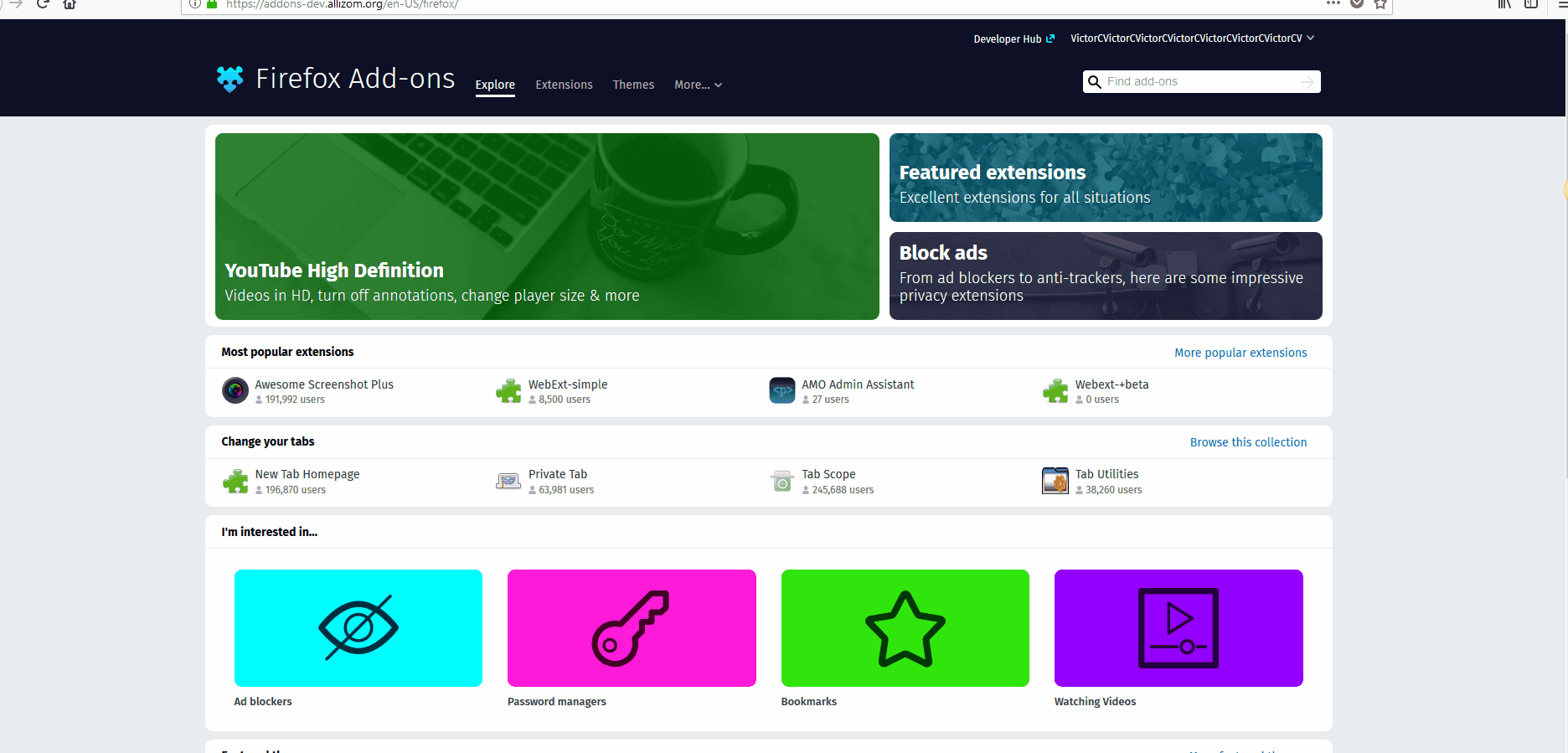
Task: Click the search magnifier icon
Action: tap(1094, 82)
